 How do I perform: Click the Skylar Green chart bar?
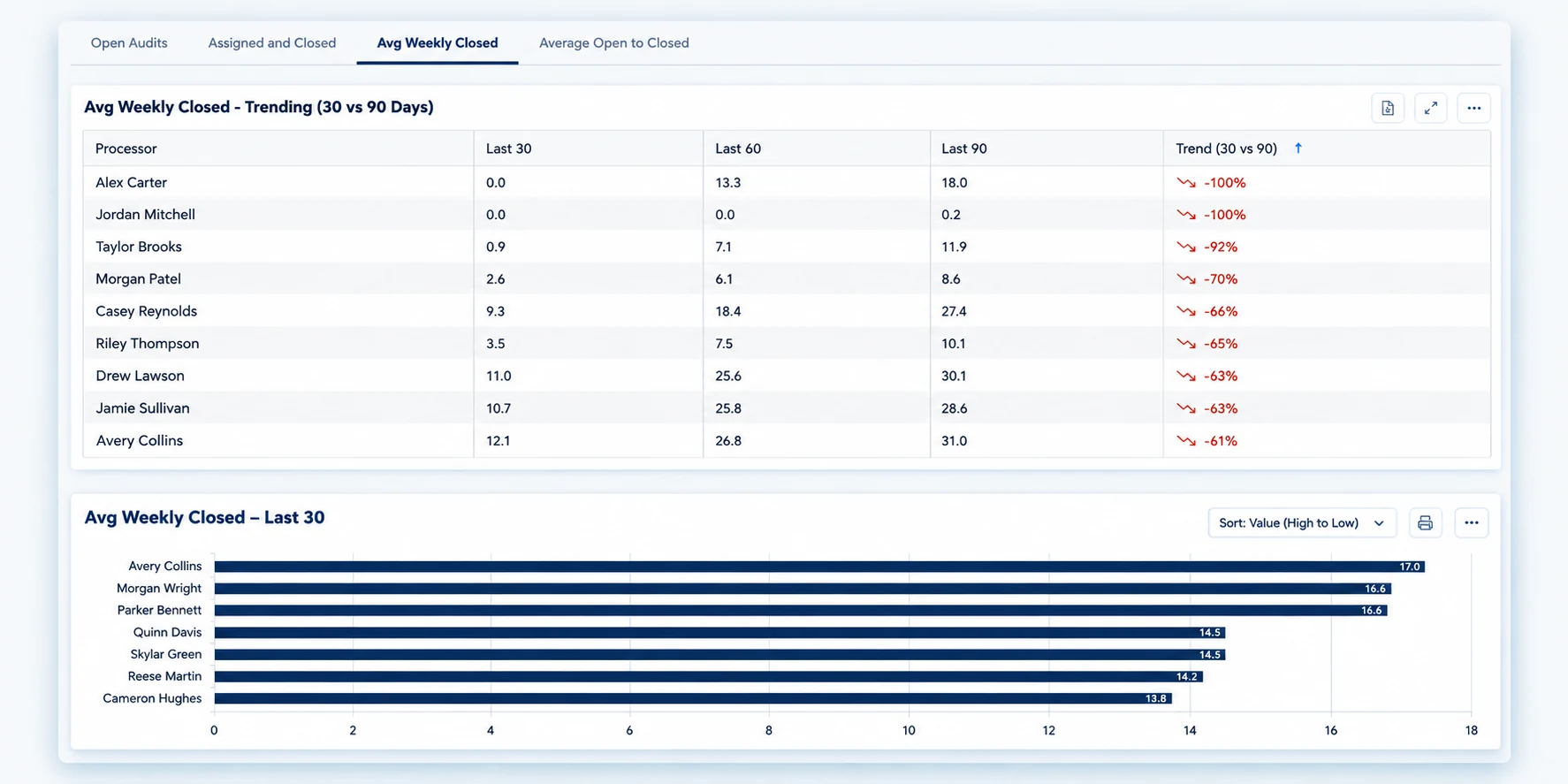(x=719, y=655)
